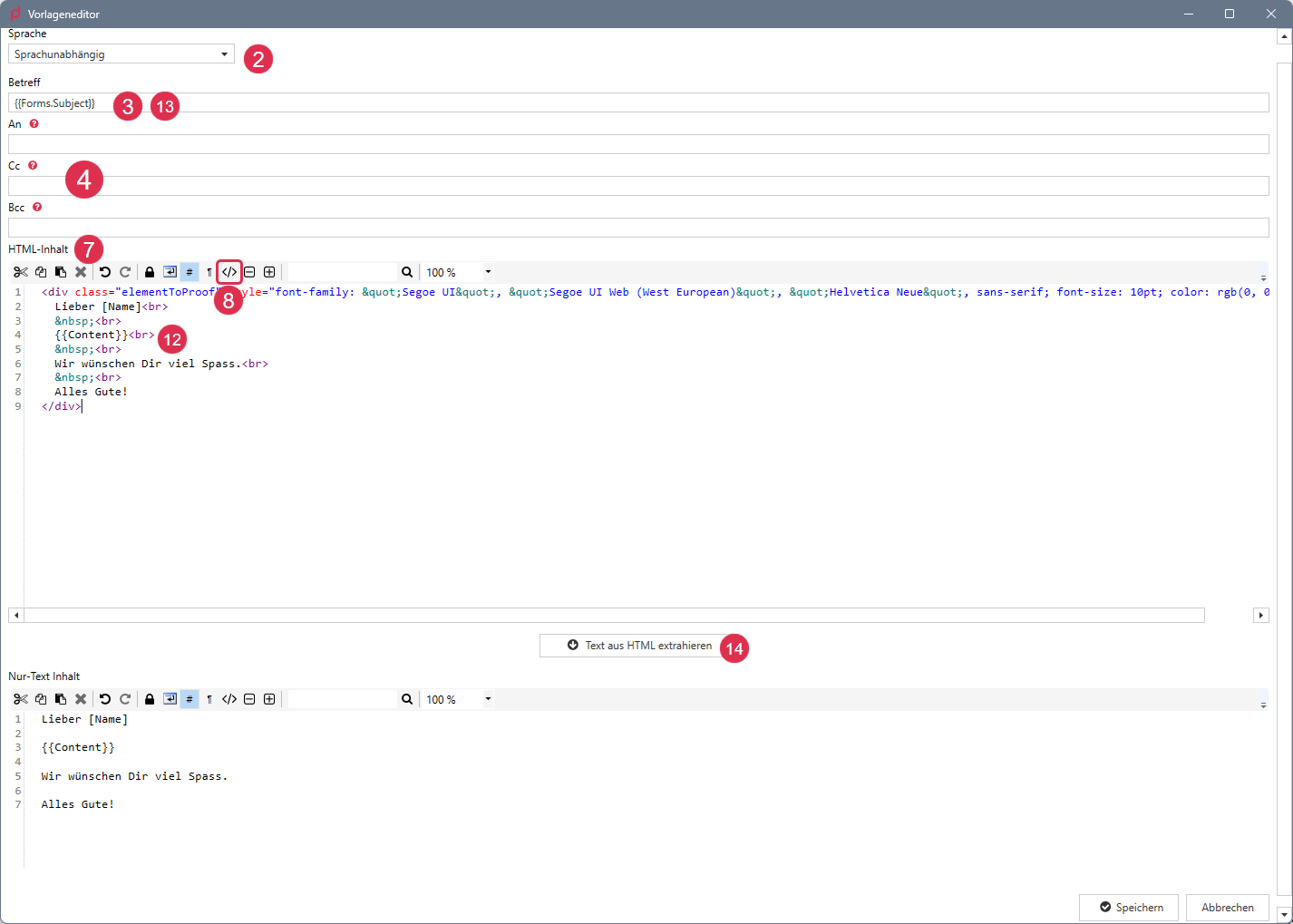Toggle word wrap in Nur-Text Inhalt toolbar
Viewport: 1293px width, 924px height.
[x=170, y=699]
